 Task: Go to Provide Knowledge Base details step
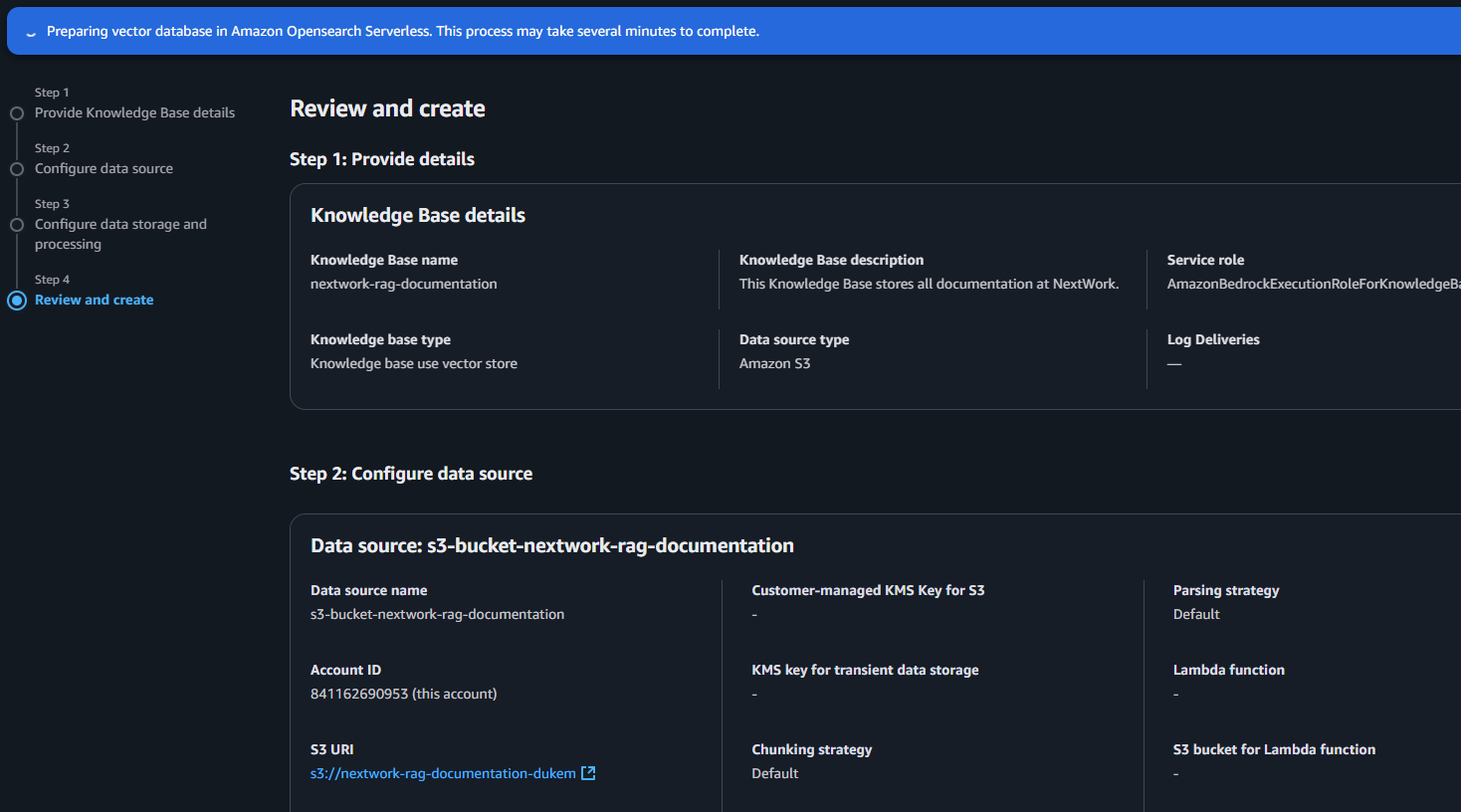pyautogui.click(x=134, y=113)
